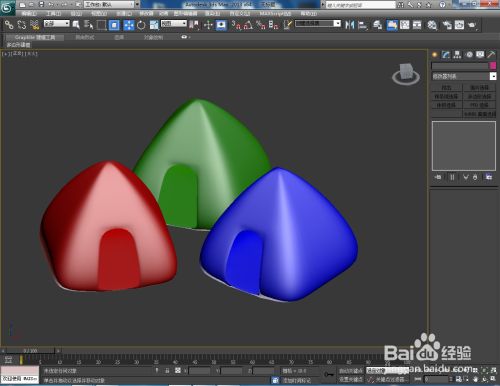Open the Modifier List dropdown (修改器列表)

(464, 76)
